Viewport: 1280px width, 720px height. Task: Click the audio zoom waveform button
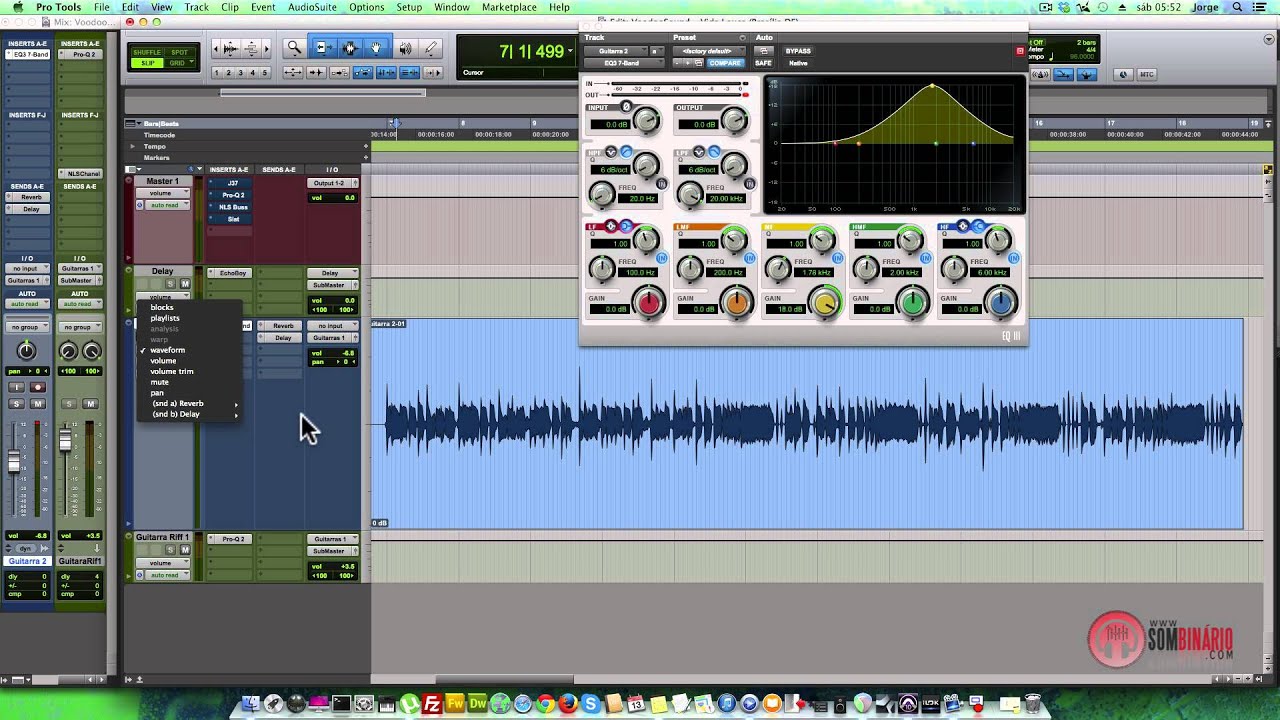[x=230, y=48]
